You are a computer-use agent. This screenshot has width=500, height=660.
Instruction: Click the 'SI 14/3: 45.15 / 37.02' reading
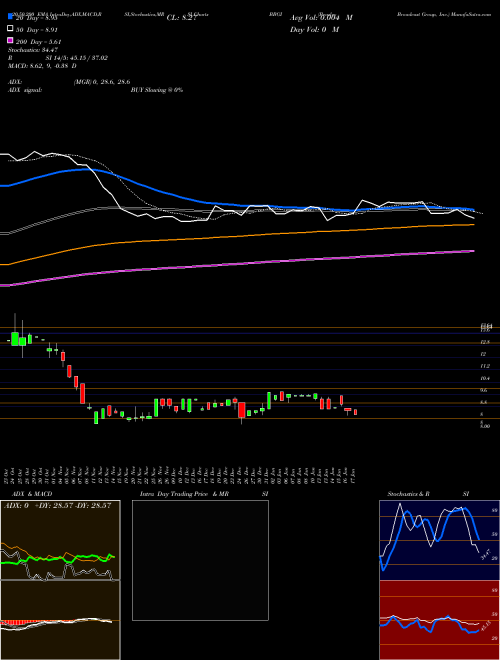pos(77,58)
